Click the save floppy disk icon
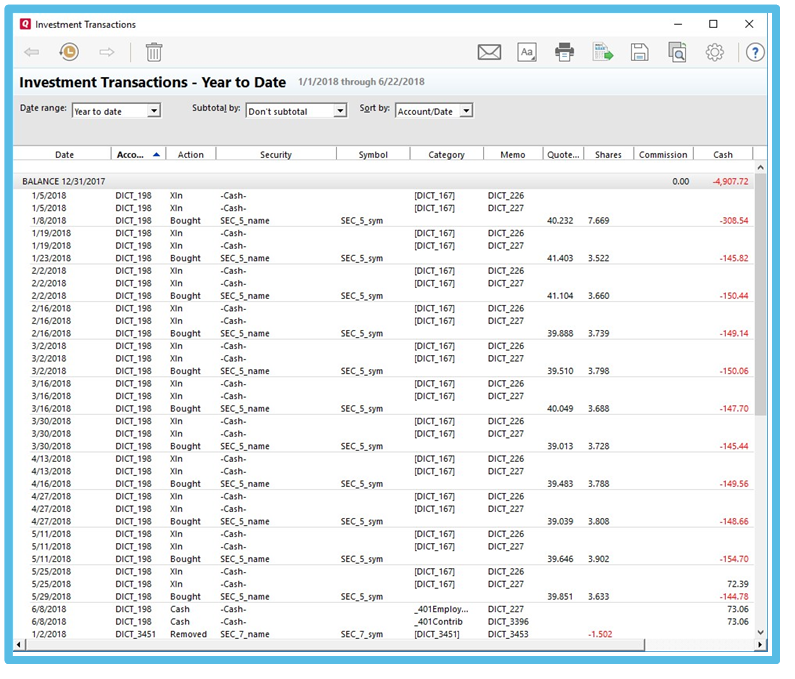 point(640,52)
